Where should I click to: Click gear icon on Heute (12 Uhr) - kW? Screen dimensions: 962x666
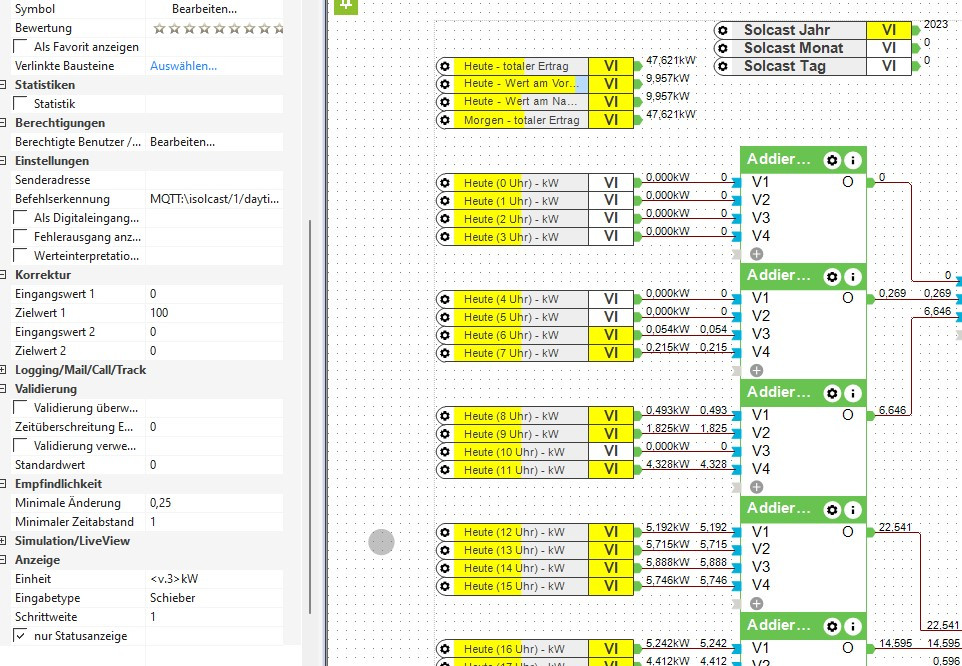point(445,532)
